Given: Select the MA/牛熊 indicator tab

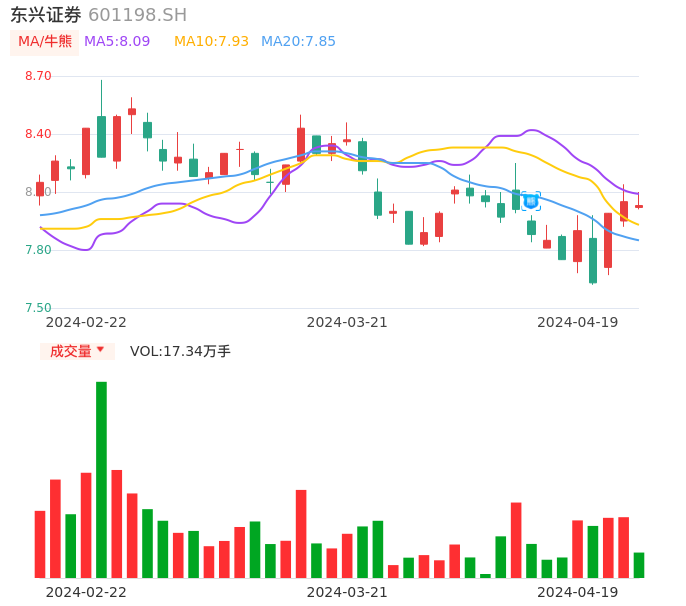Looking at the screenshot, I should [44, 42].
